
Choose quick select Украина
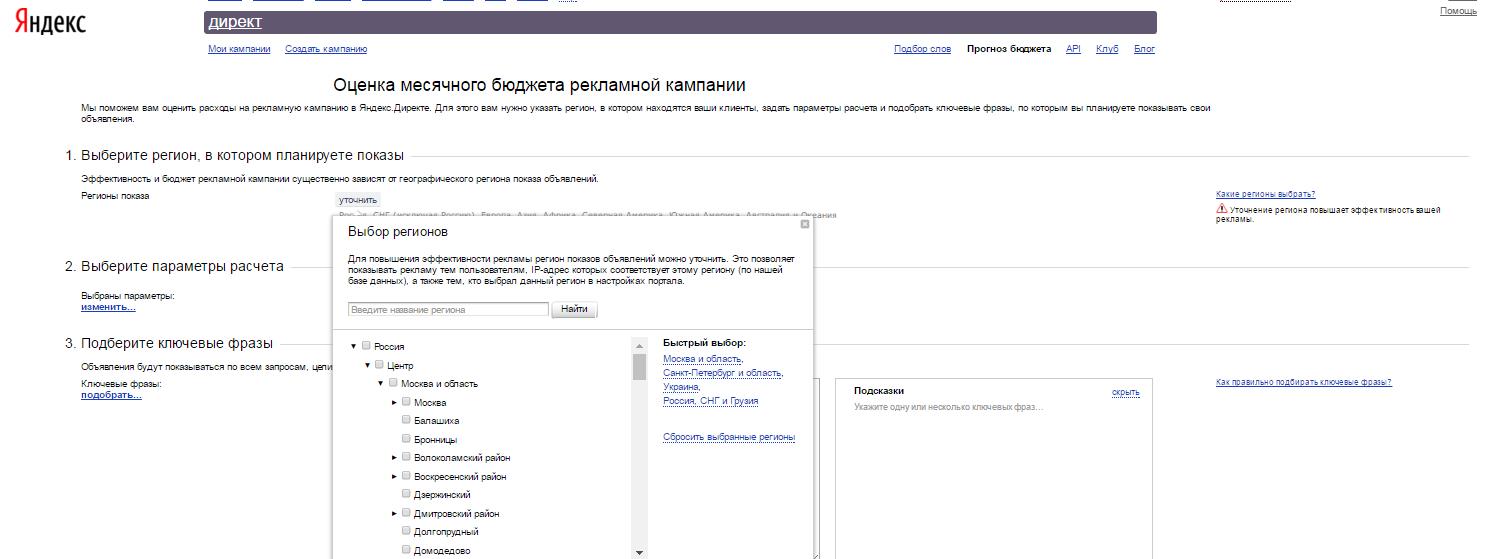(x=680, y=387)
